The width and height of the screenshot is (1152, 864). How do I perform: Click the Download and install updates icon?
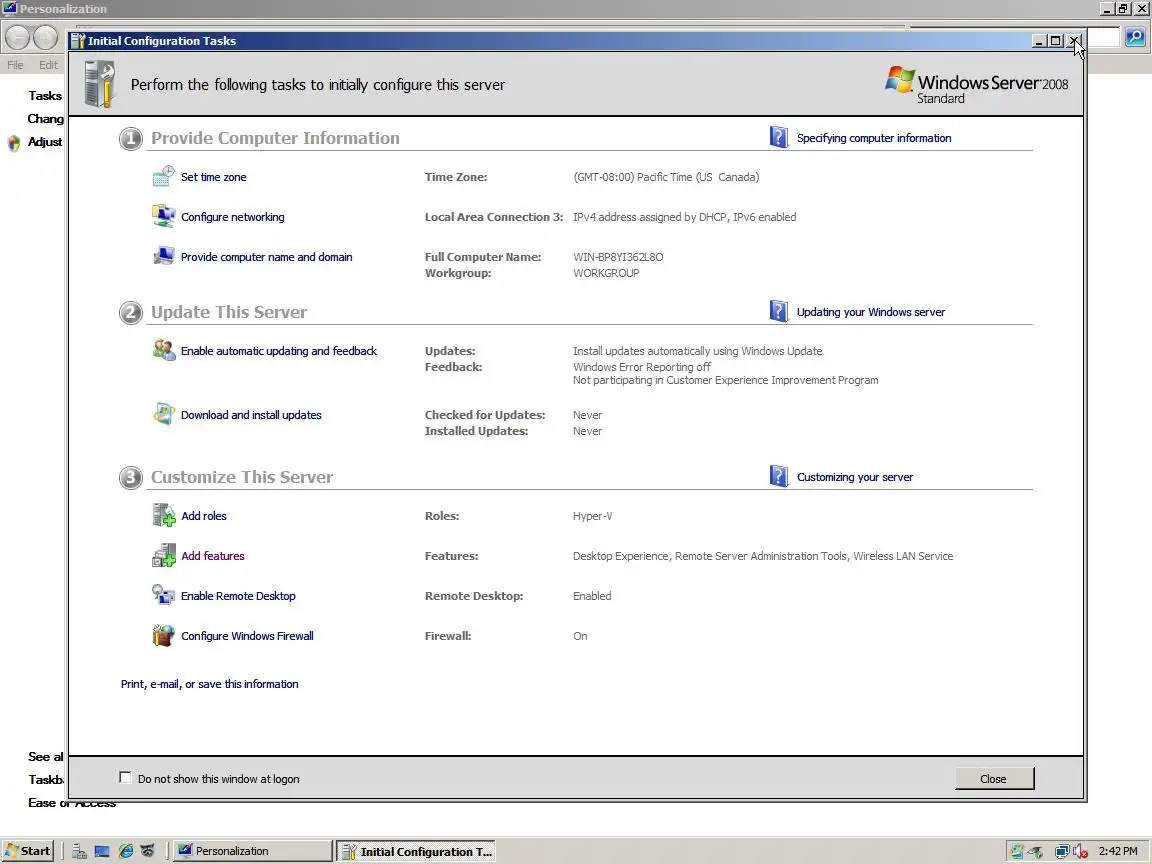click(163, 414)
